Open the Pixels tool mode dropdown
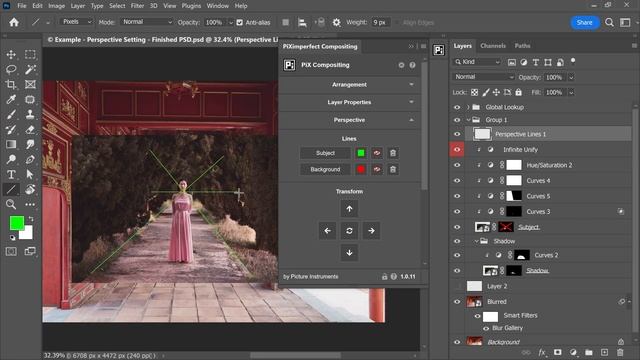Viewport: 640px width, 360px height. point(76,22)
